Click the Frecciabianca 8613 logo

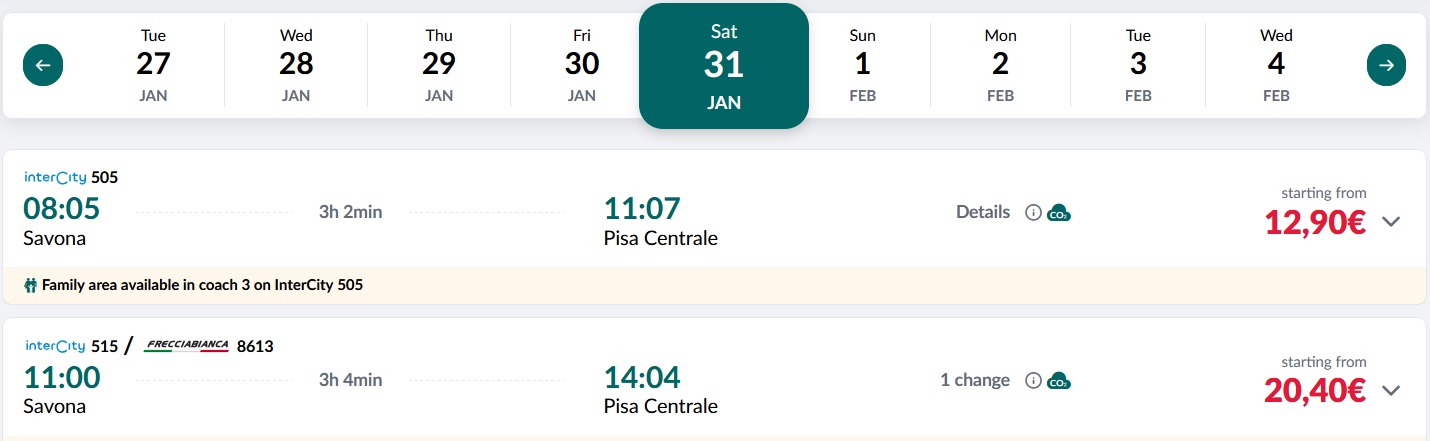pyautogui.click(x=187, y=346)
